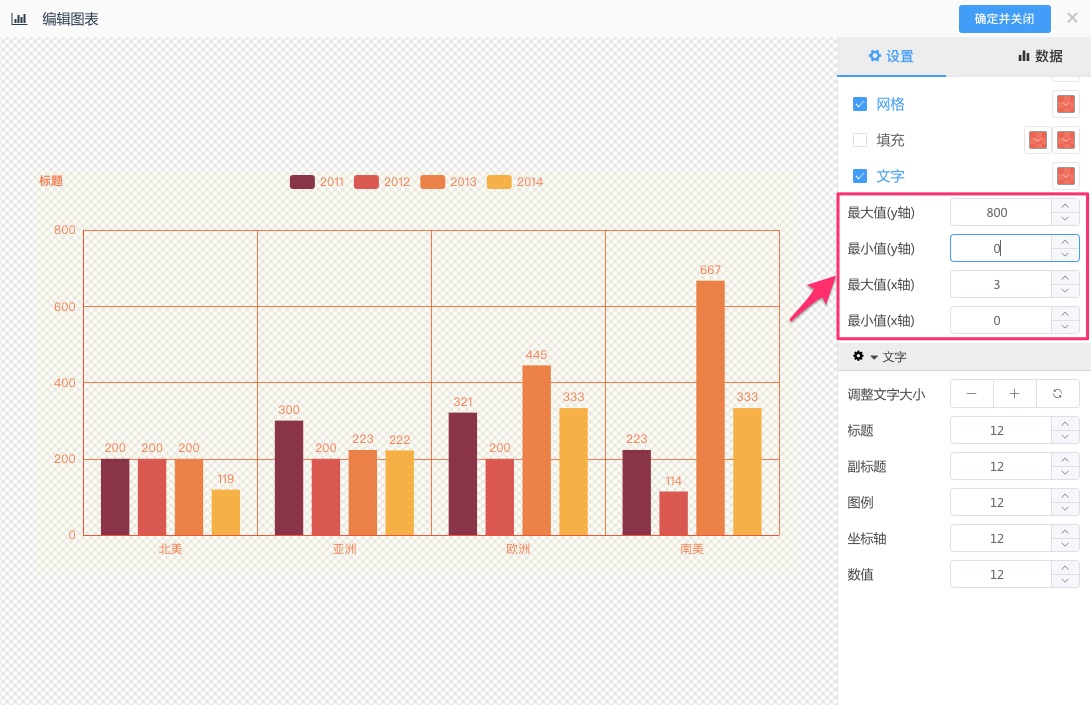Image resolution: width=1091 pixels, height=705 pixels.
Task: Toggle the 2014 series in the legend
Action: [514, 182]
